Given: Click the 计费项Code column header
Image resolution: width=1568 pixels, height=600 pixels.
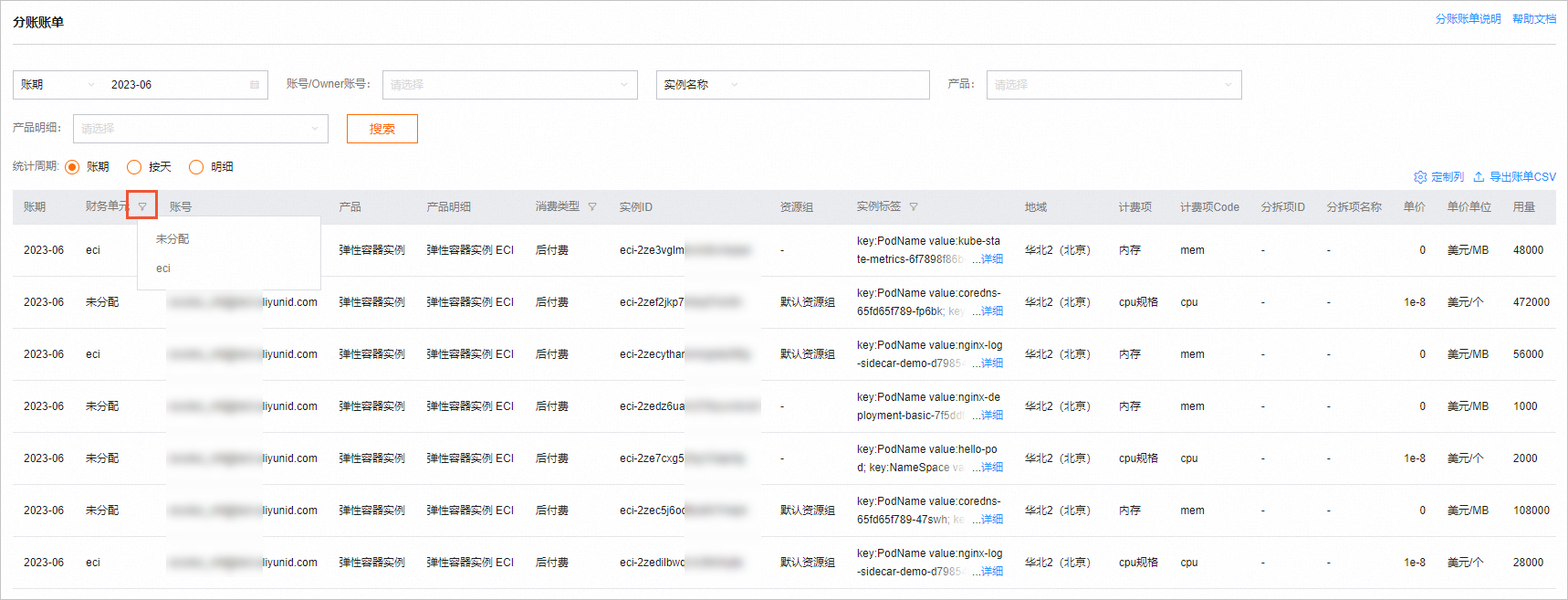Looking at the screenshot, I should 1209,207.
